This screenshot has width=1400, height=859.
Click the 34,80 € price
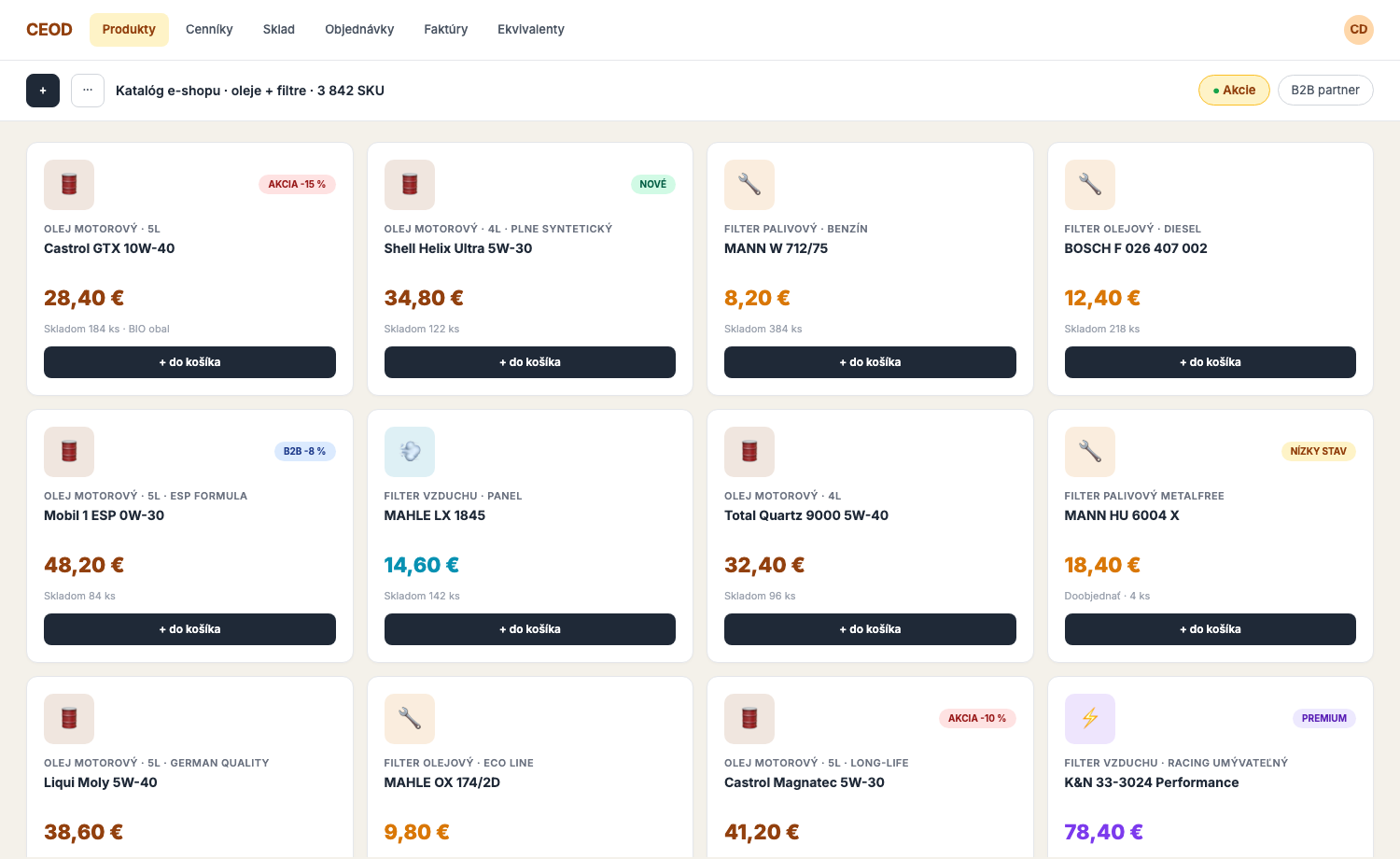point(425,298)
